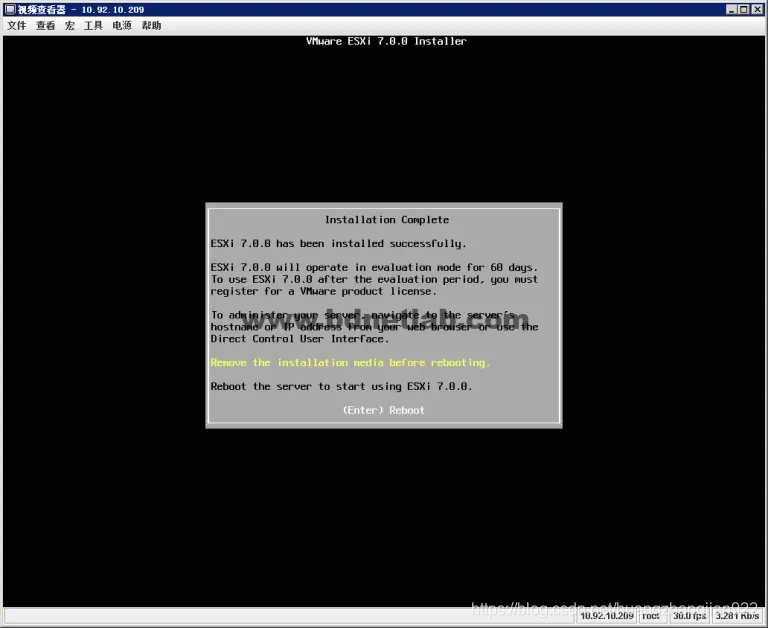Open the 工具 menu

pos(93,25)
